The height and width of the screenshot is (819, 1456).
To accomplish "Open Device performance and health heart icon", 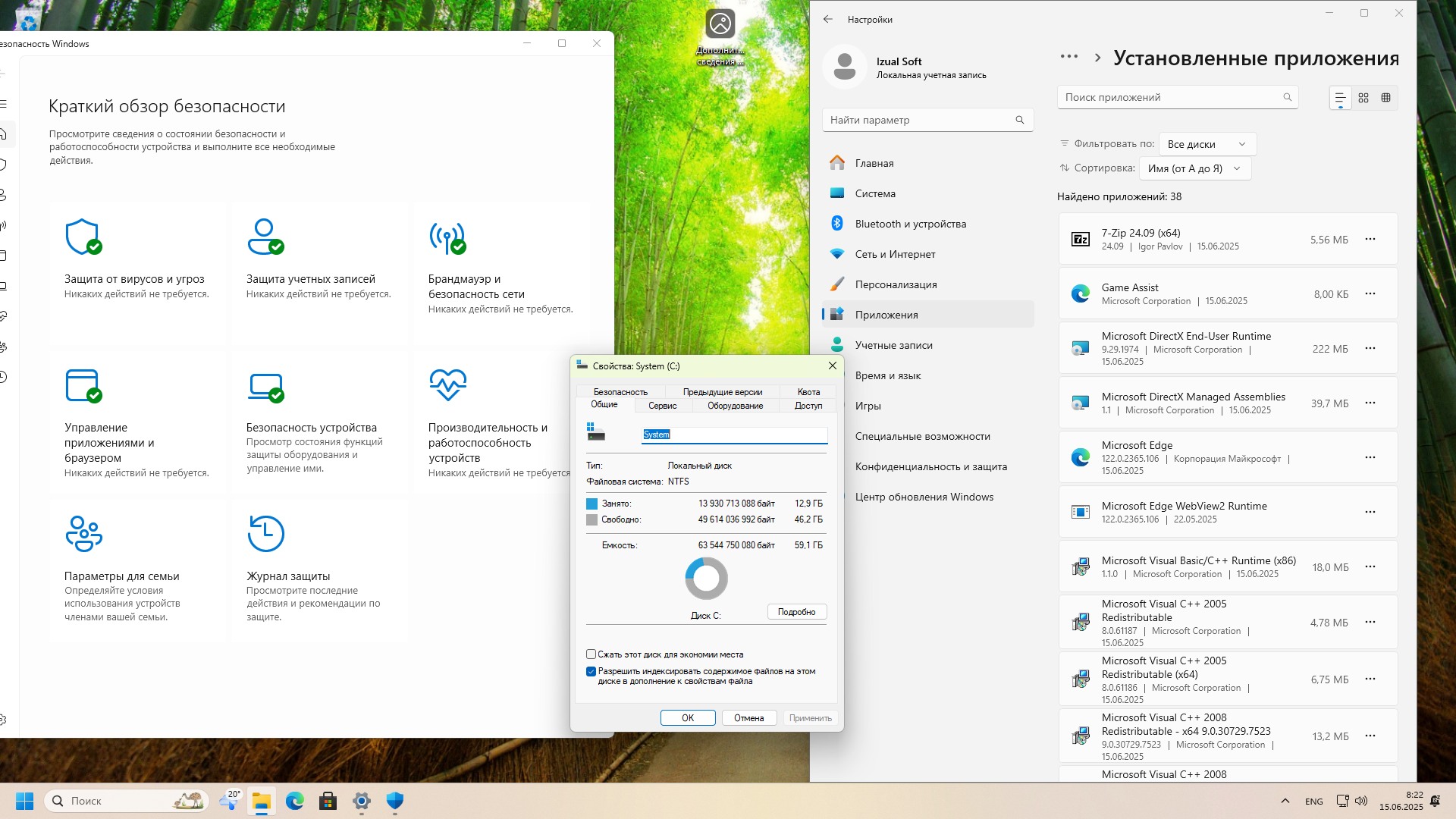I will click(447, 385).
